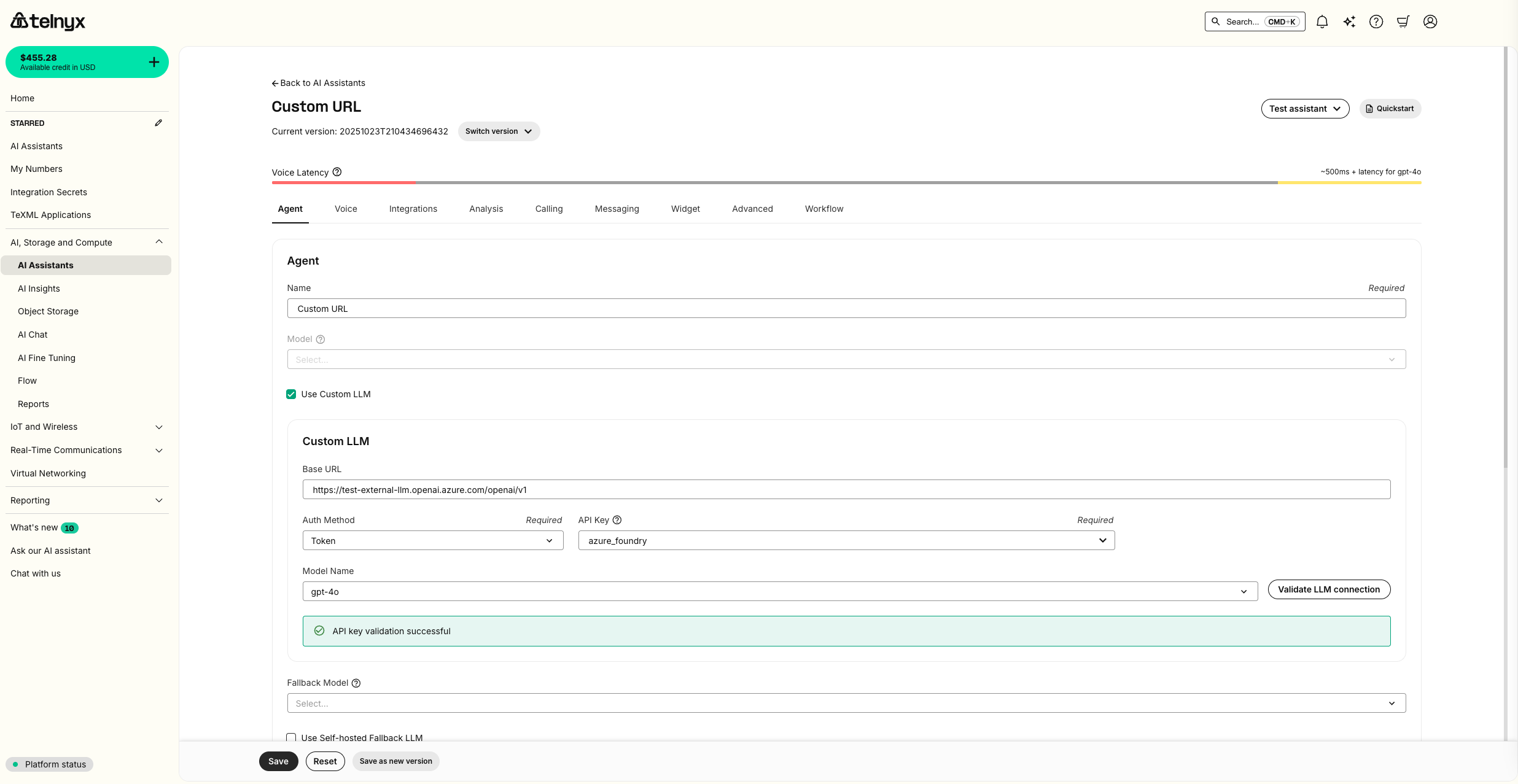1518x784 pixels.
Task: Uncheck the Use Custom LLM checkbox
Action: [291, 394]
